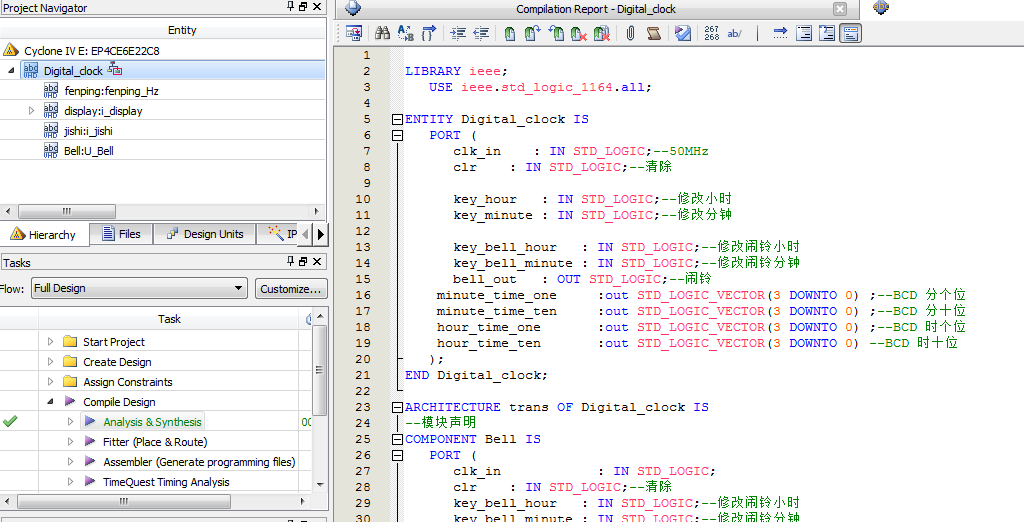Click the Task column header

(x=169, y=319)
